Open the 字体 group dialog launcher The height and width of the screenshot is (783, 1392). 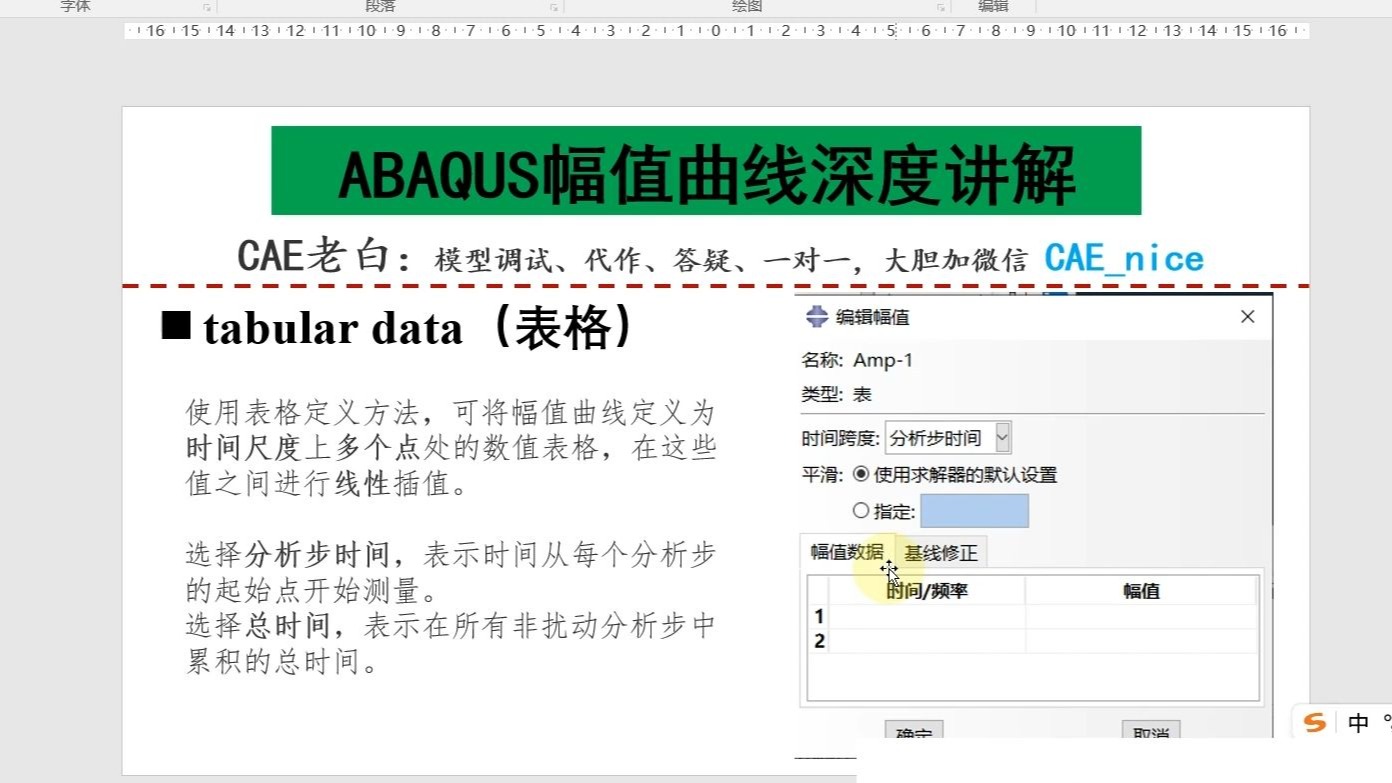click(x=207, y=7)
